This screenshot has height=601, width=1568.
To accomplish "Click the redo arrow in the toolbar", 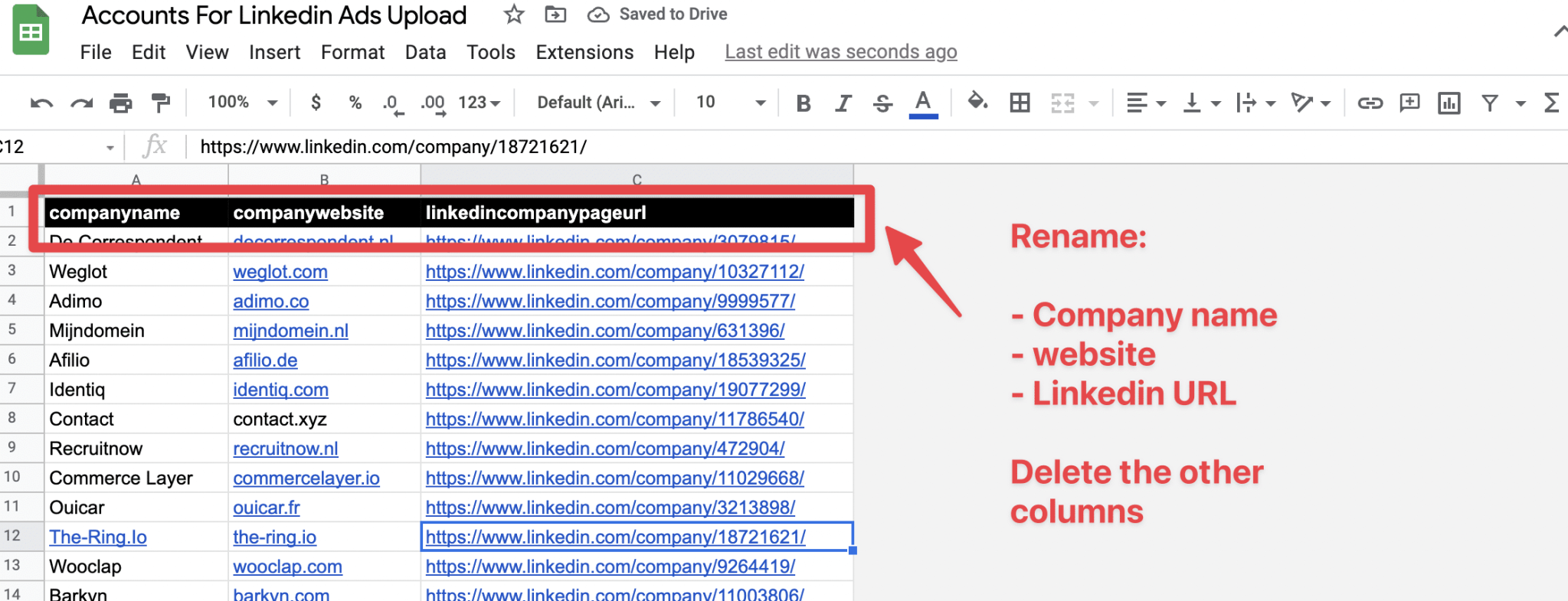I will 81,103.
